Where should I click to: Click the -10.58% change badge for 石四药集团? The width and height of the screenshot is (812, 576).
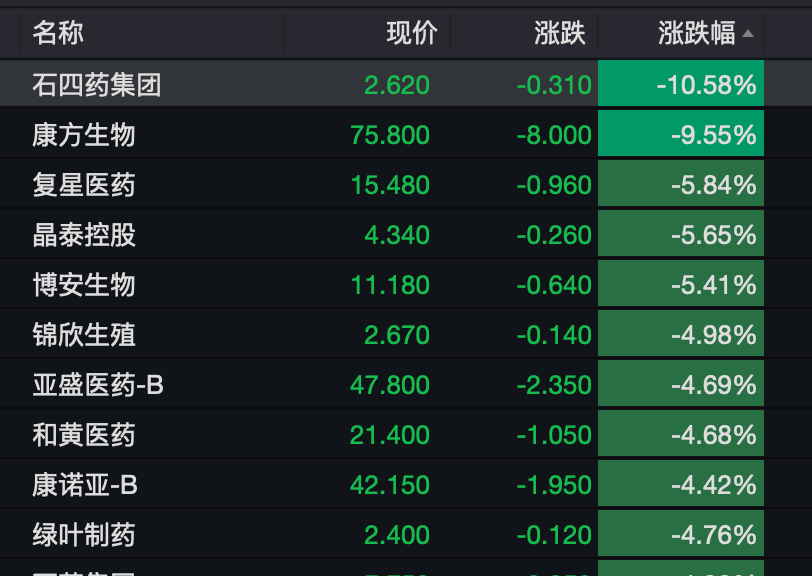coord(681,85)
